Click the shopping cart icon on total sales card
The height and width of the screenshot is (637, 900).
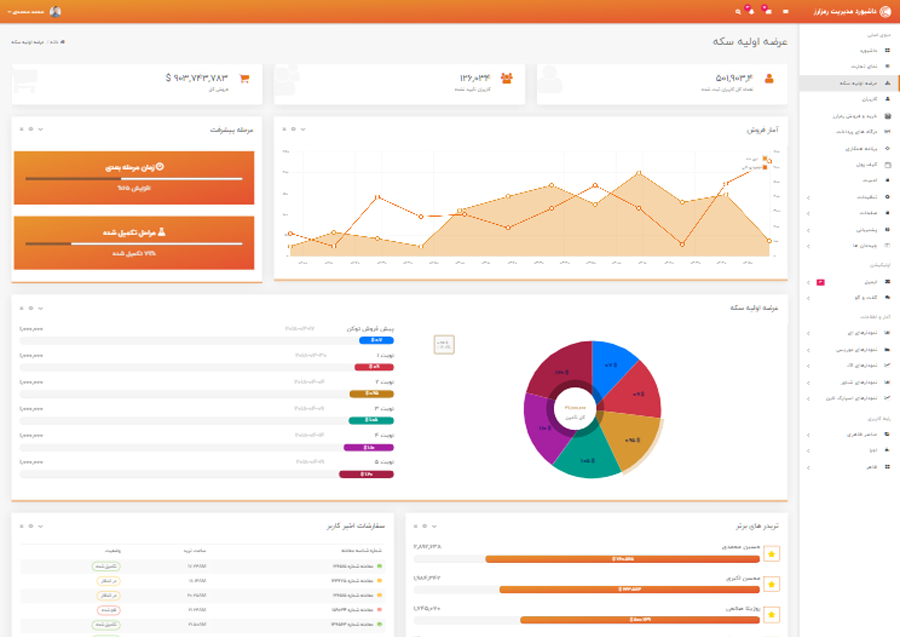(245, 79)
